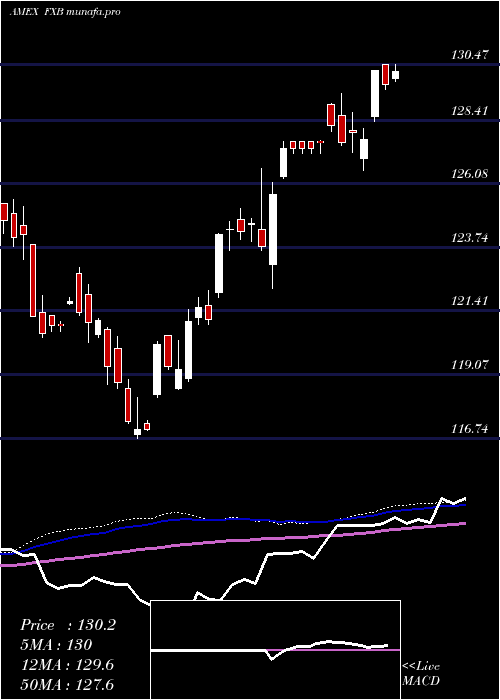Click the 123.74 price level label
The image size is (500, 700).
469,238
